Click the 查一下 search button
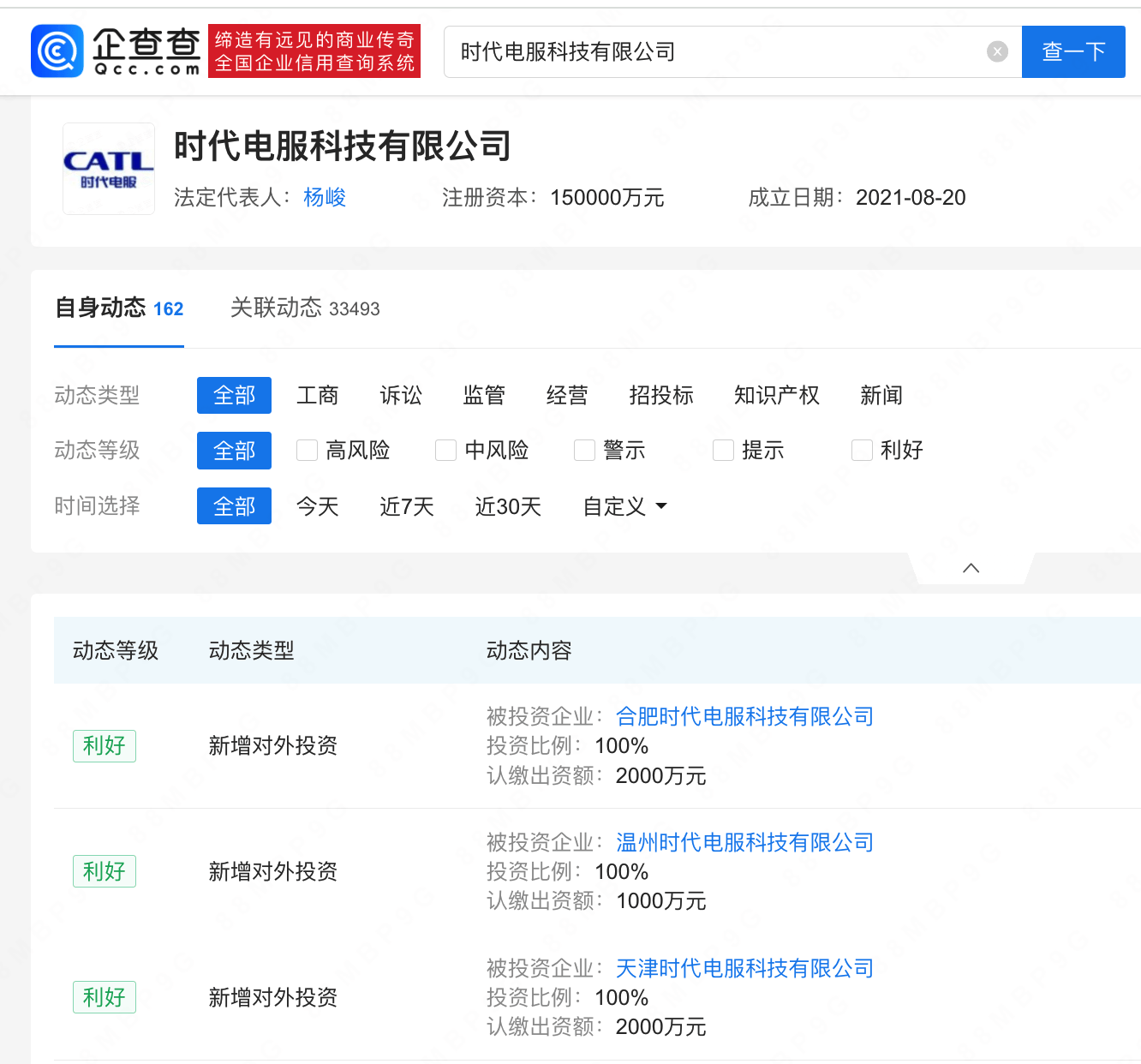This screenshot has width=1141, height=1064. tap(1073, 52)
